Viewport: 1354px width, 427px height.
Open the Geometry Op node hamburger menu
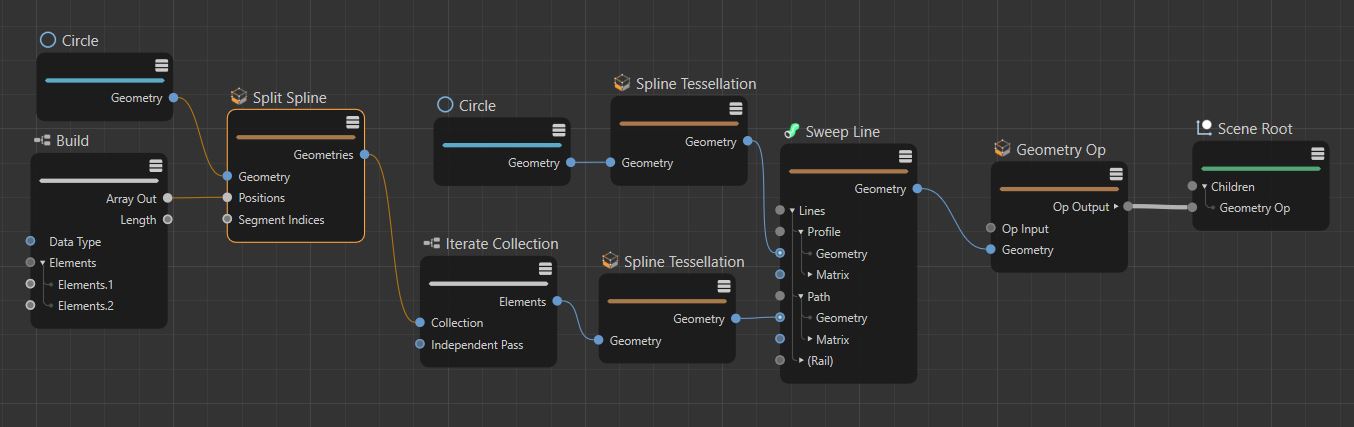point(1116,174)
